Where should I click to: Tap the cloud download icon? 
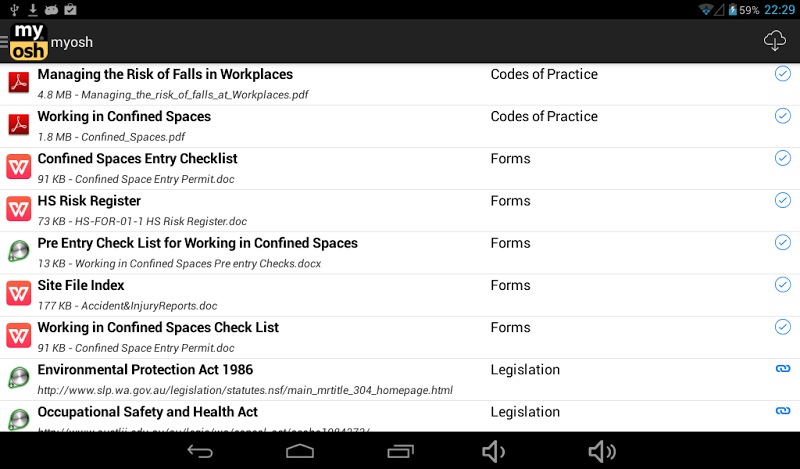774,40
